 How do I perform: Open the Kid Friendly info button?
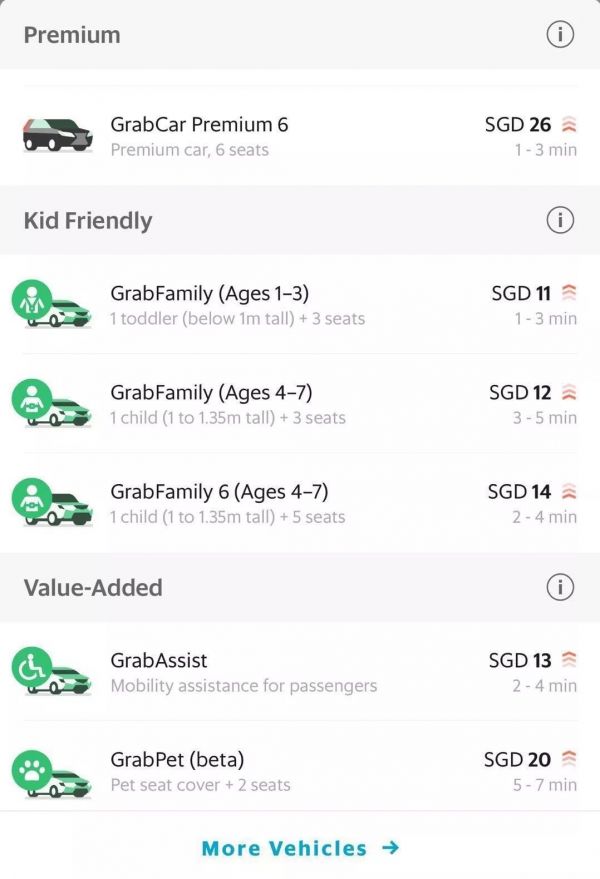(x=563, y=220)
